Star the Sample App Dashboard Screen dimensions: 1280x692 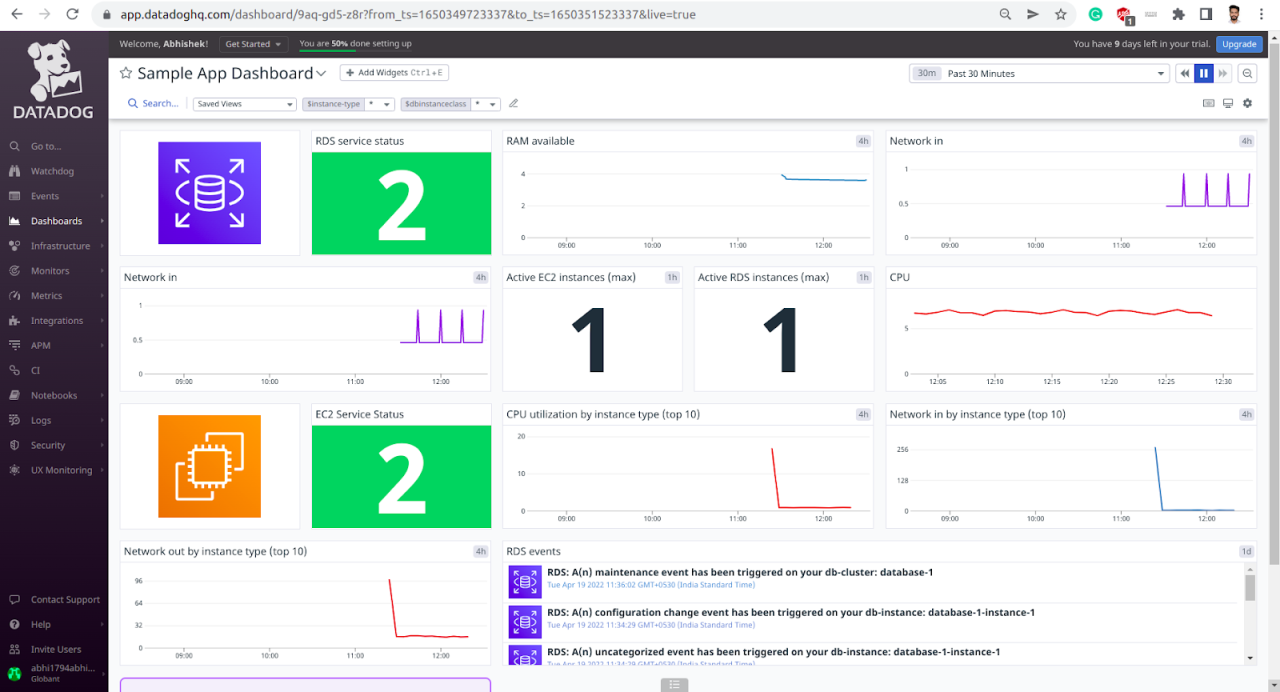[x=126, y=73]
